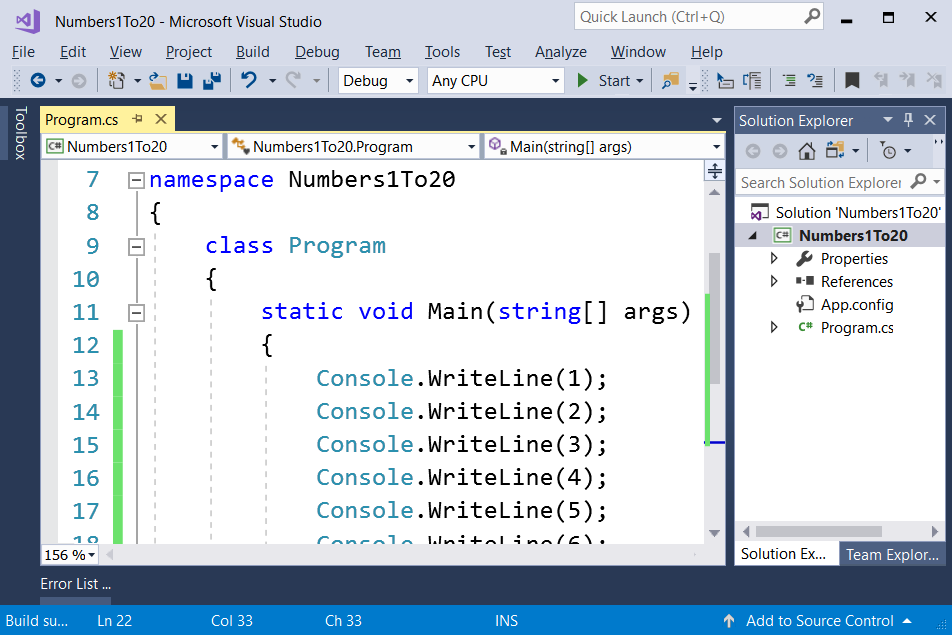Screen dimensions: 952x635
Task: Click the Sync with Active Document icon
Action: [x=835, y=151]
